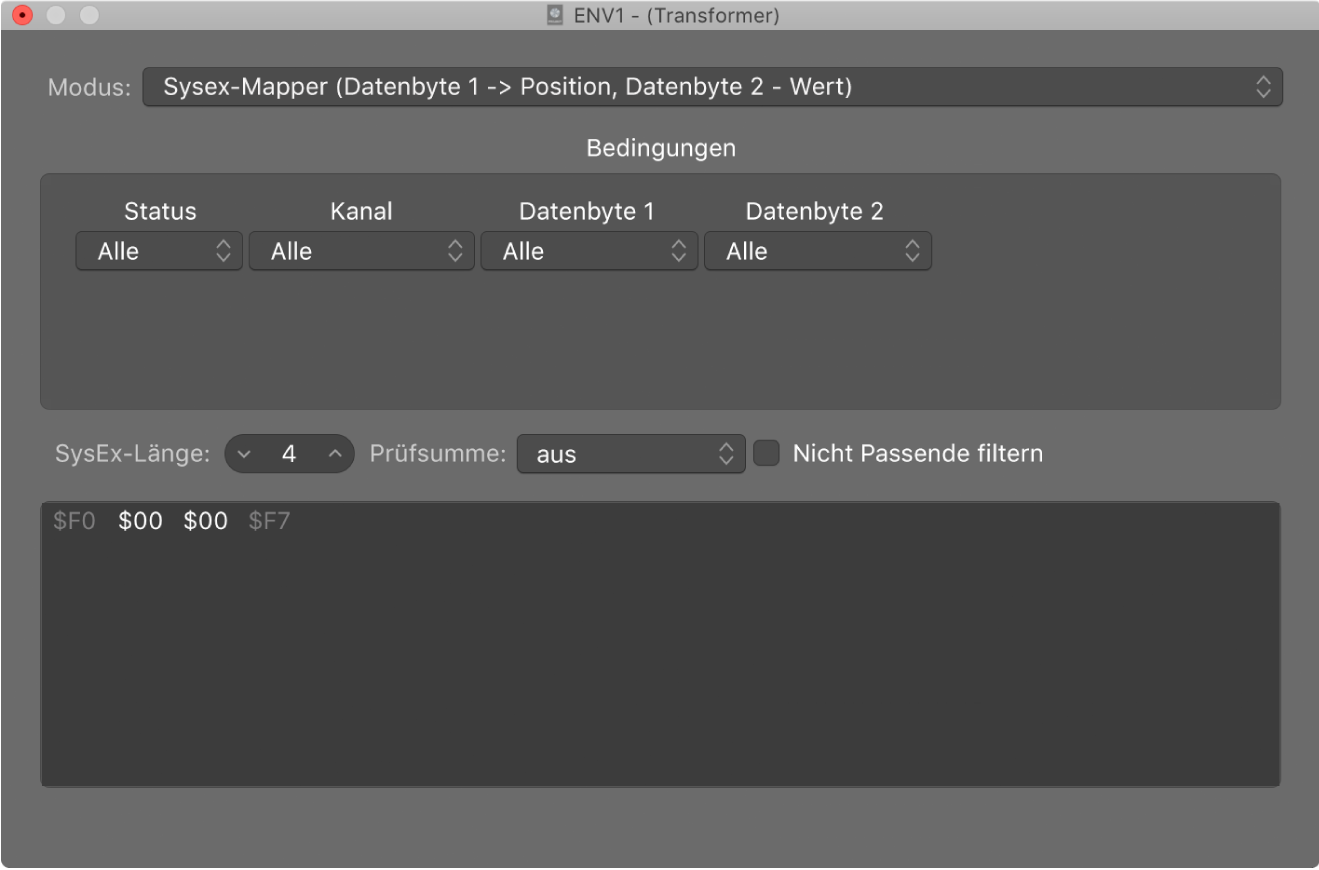Select the $F7 end byte

[x=269, y=520]
